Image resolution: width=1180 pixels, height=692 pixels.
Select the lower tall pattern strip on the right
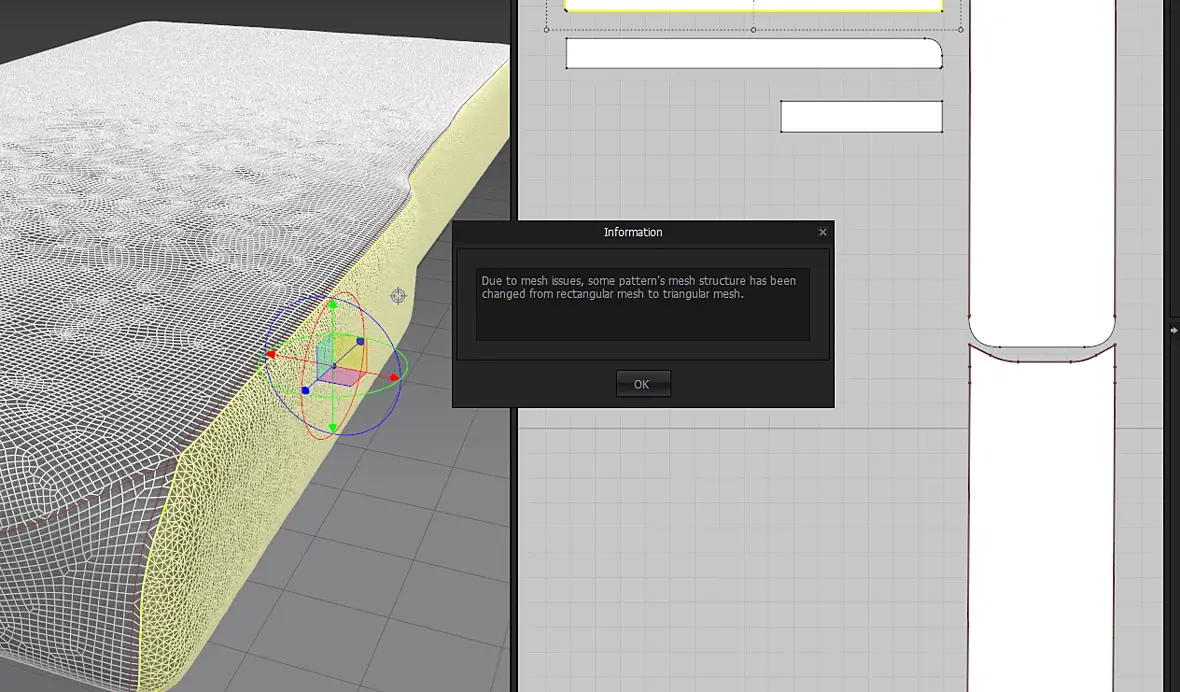[1042, 519]
